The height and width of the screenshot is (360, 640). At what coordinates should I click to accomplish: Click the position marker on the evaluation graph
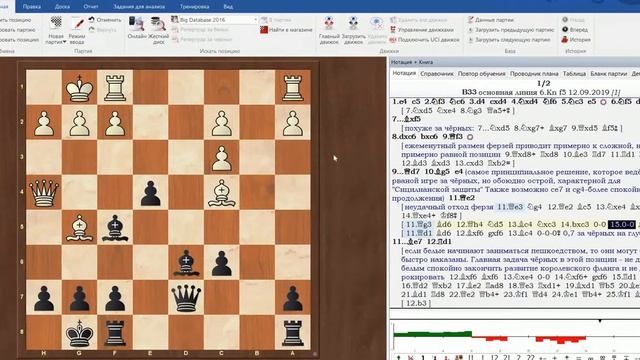click(x=600, y=322)
